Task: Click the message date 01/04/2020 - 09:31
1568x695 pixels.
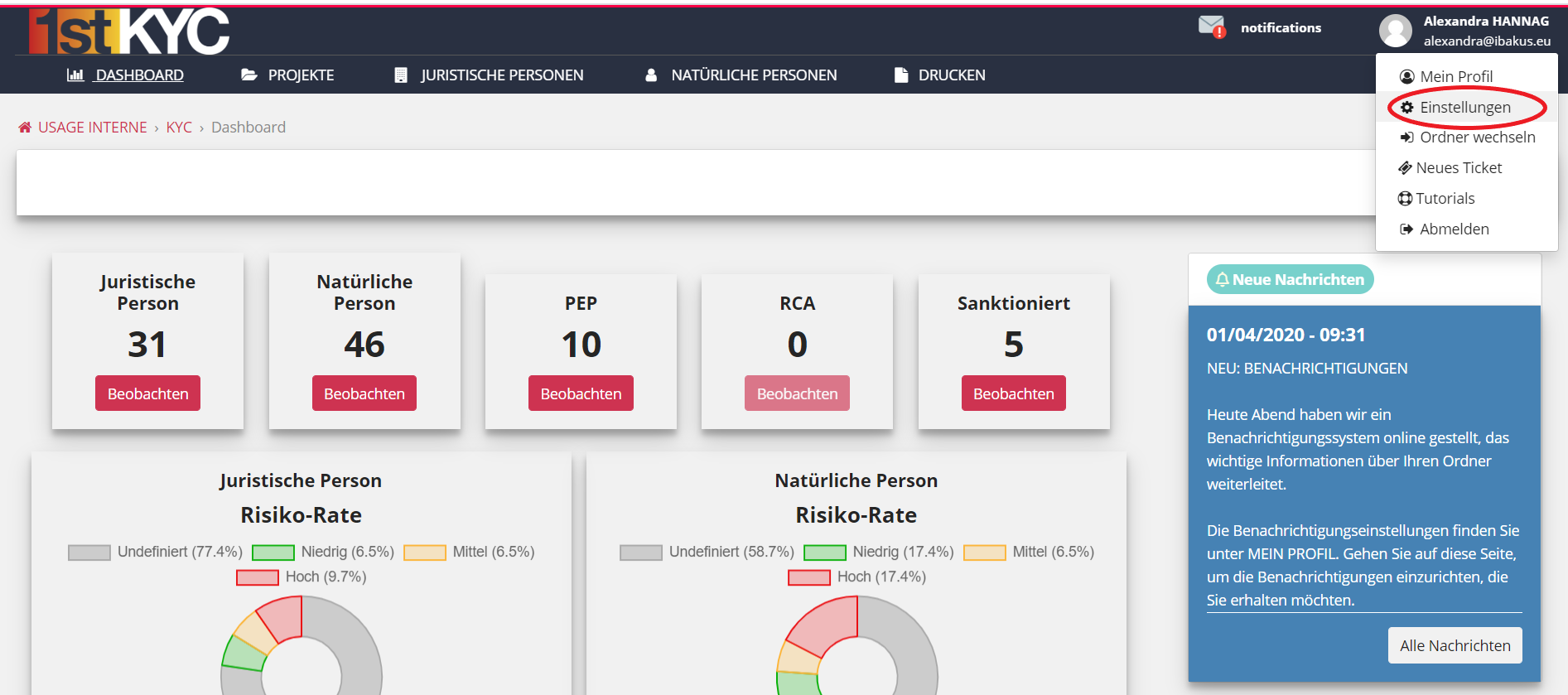Action: pos(1286,335)
